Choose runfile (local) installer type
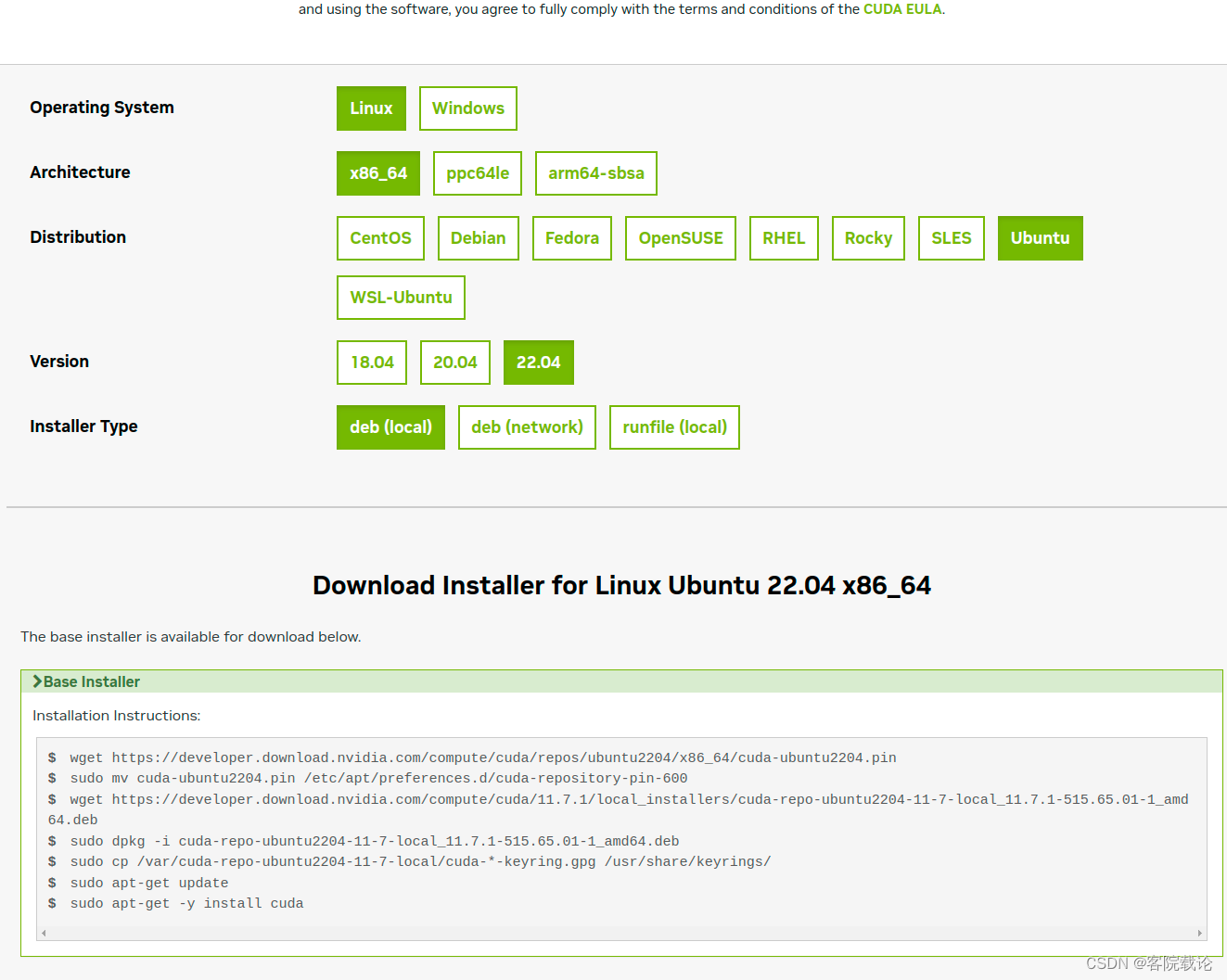 pos(674,427)
